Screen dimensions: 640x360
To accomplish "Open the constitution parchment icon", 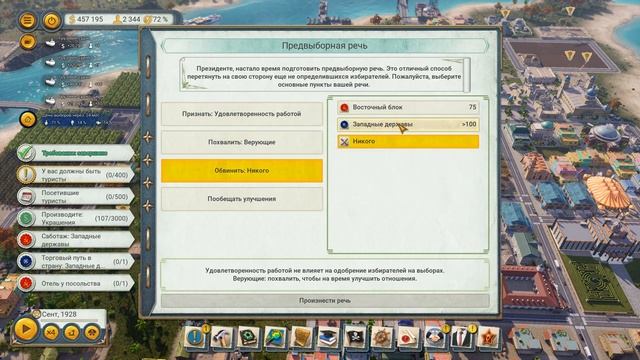I will tap(301, 338).
